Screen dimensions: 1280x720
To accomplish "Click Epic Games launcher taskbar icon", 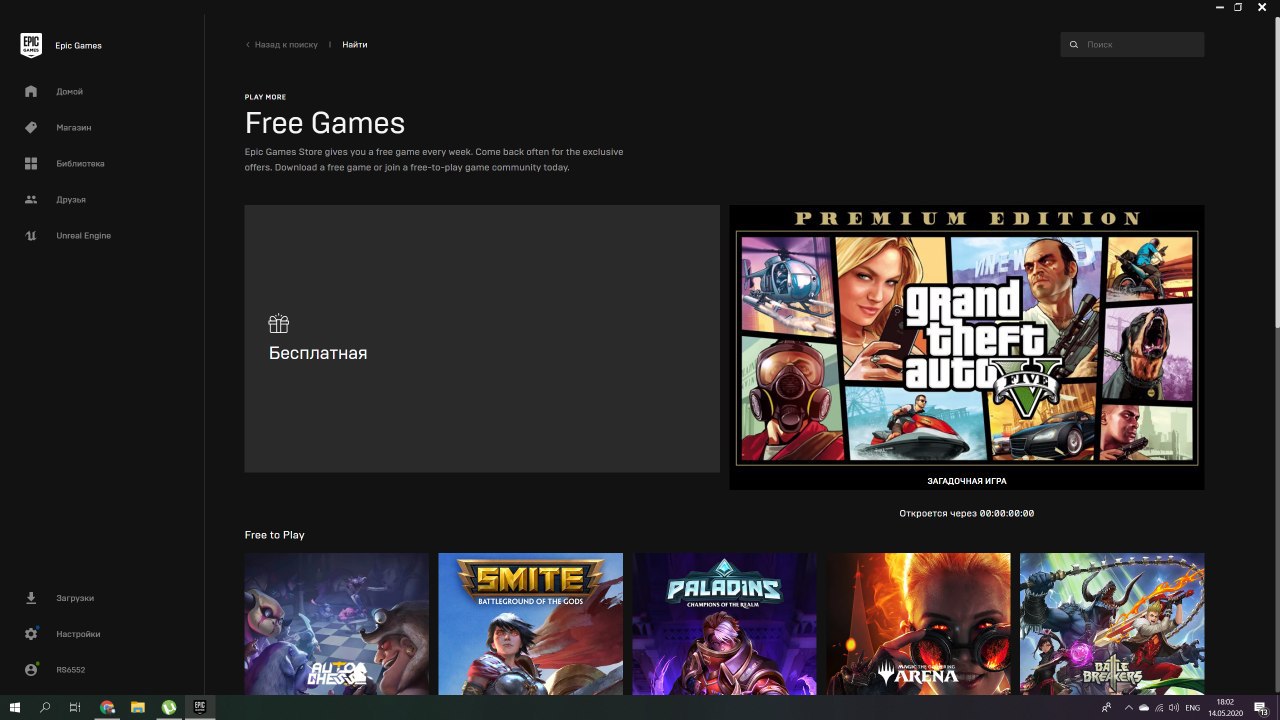I will tap(200, 707).
